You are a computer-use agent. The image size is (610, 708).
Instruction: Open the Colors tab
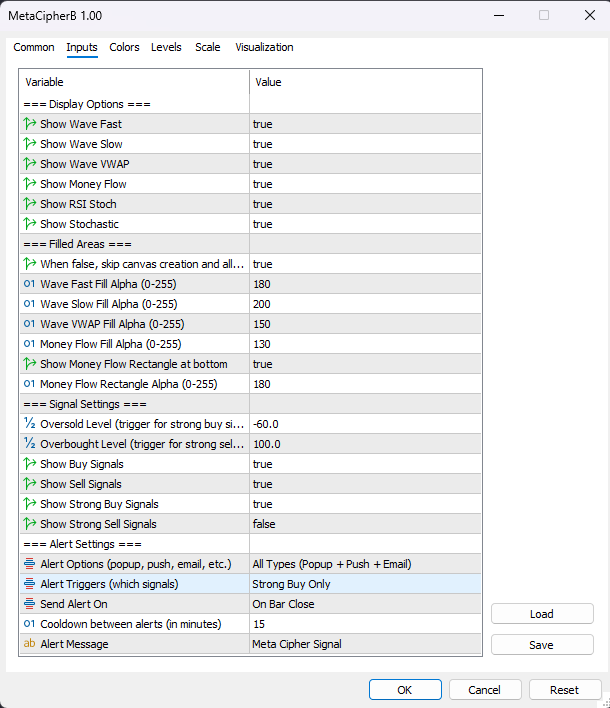click(x=124, y=47)
